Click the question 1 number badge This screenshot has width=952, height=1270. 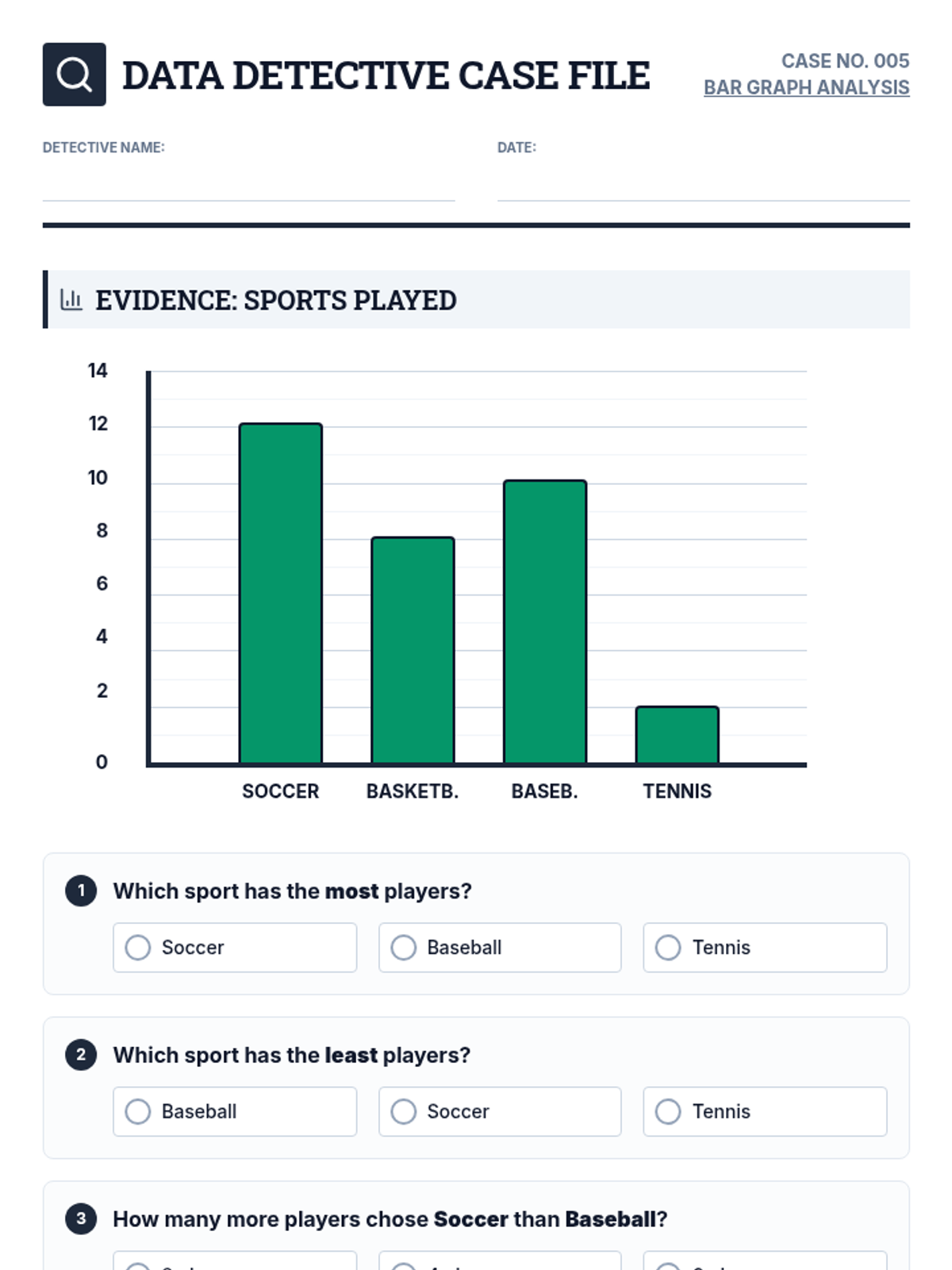(x=81, y=891)
